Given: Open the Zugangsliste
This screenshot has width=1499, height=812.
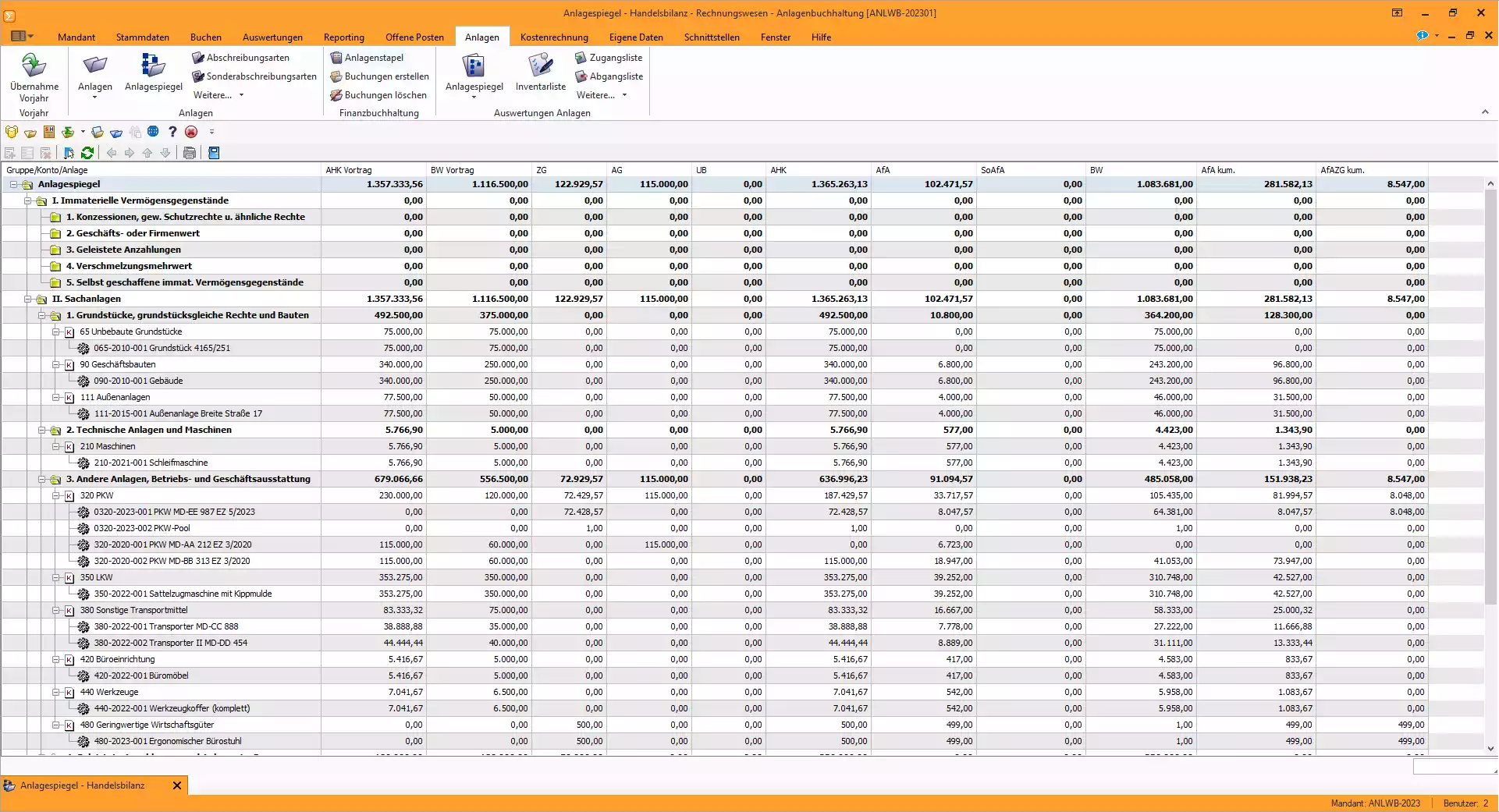Looking at the screenshot, I should coord(609,58).
